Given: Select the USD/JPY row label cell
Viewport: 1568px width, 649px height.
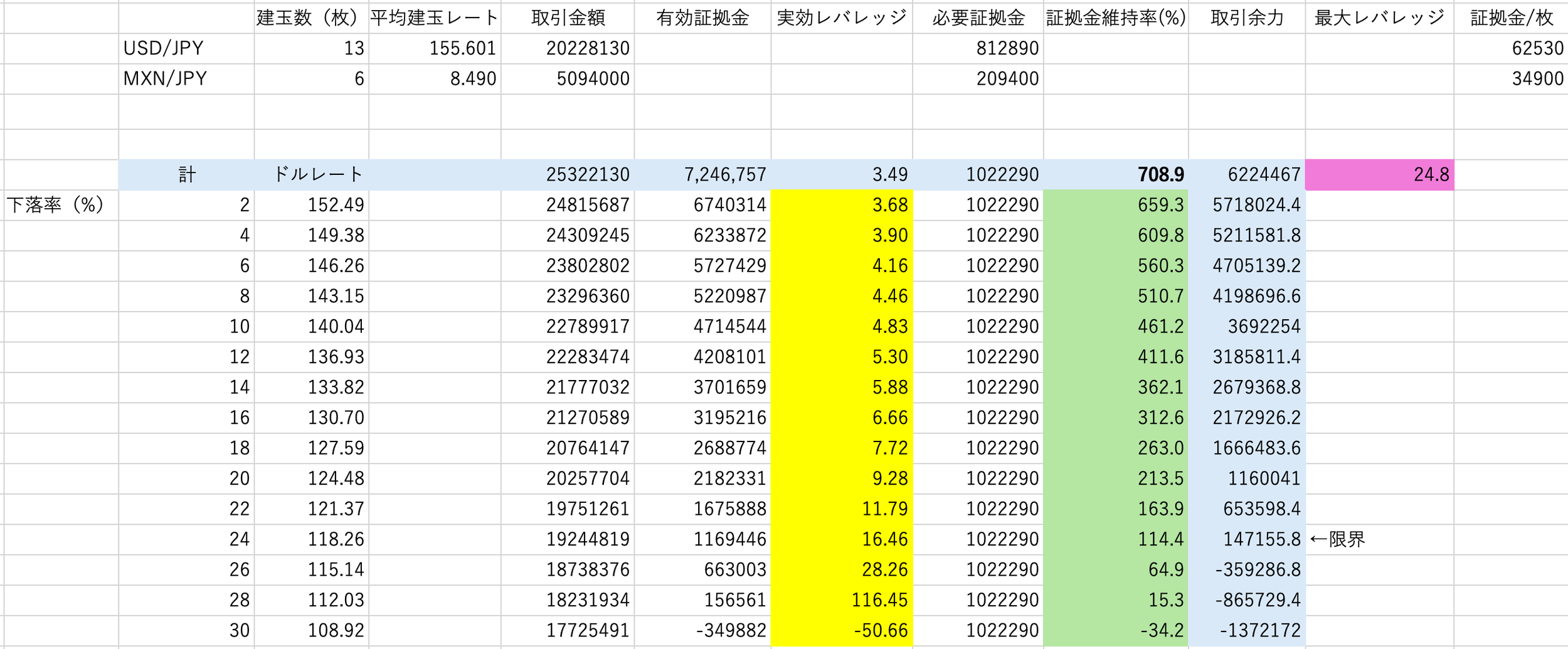Looking at the screenshot, I should (x=186, y=48).
